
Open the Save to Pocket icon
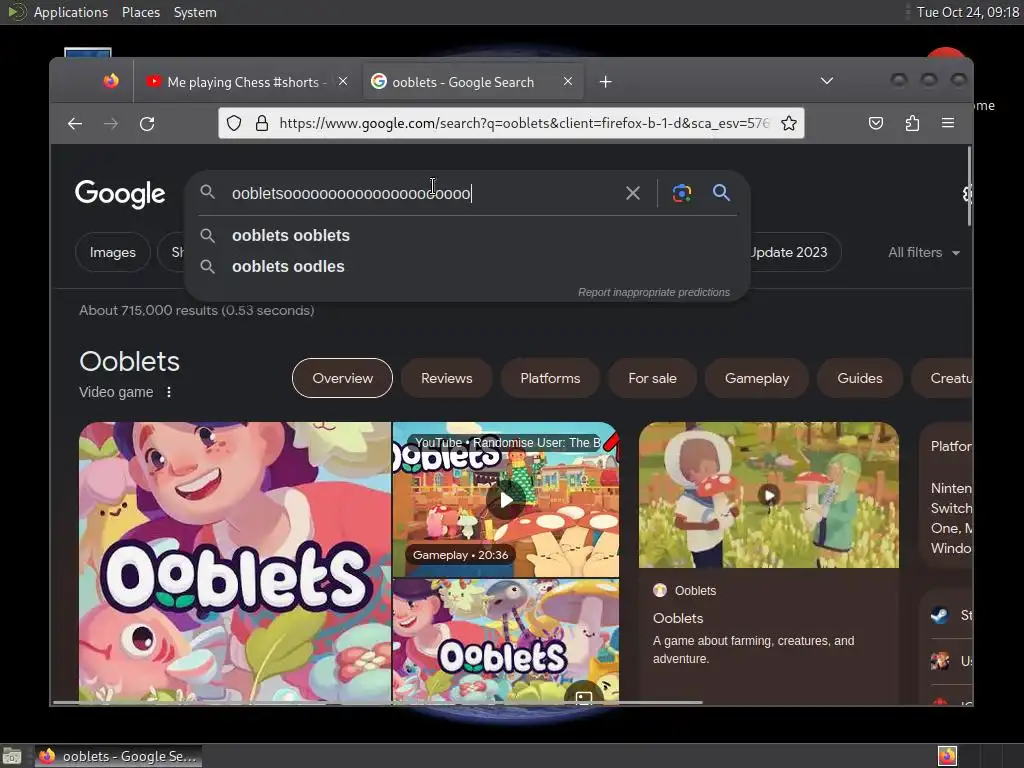point(876,123)
